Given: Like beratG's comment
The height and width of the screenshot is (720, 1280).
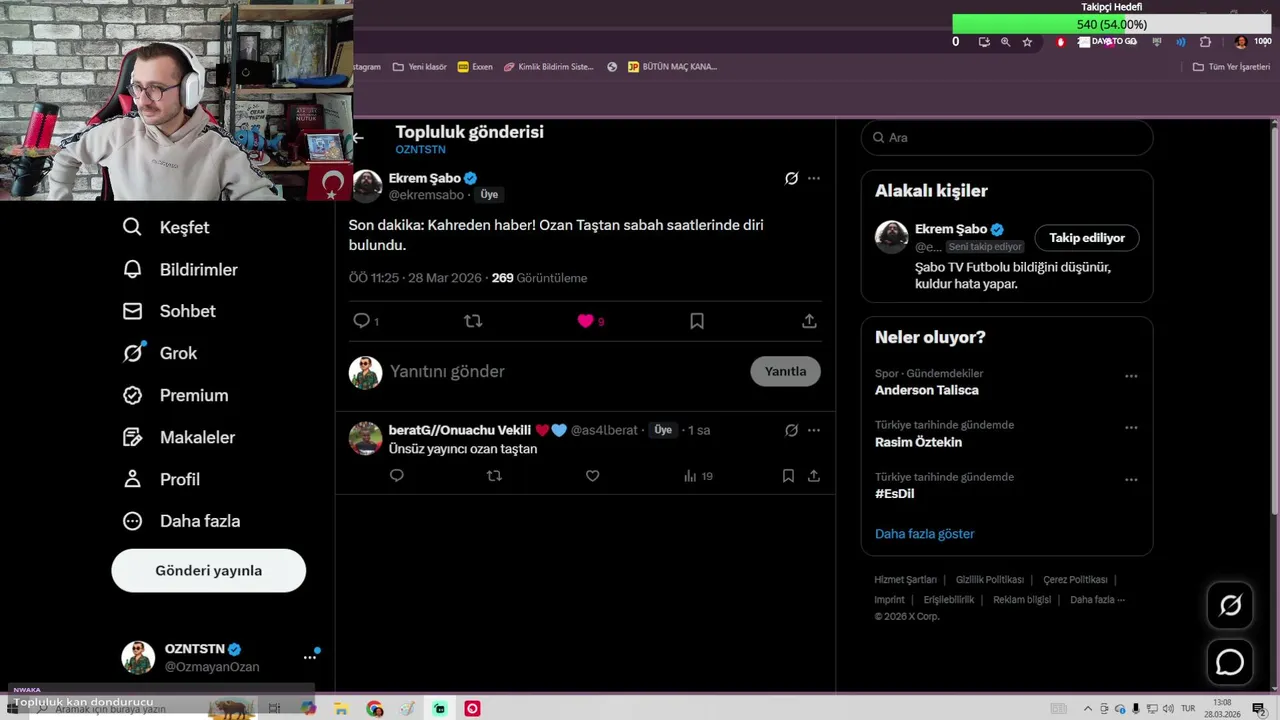Looking at the screenshot, I should [592, 476].
